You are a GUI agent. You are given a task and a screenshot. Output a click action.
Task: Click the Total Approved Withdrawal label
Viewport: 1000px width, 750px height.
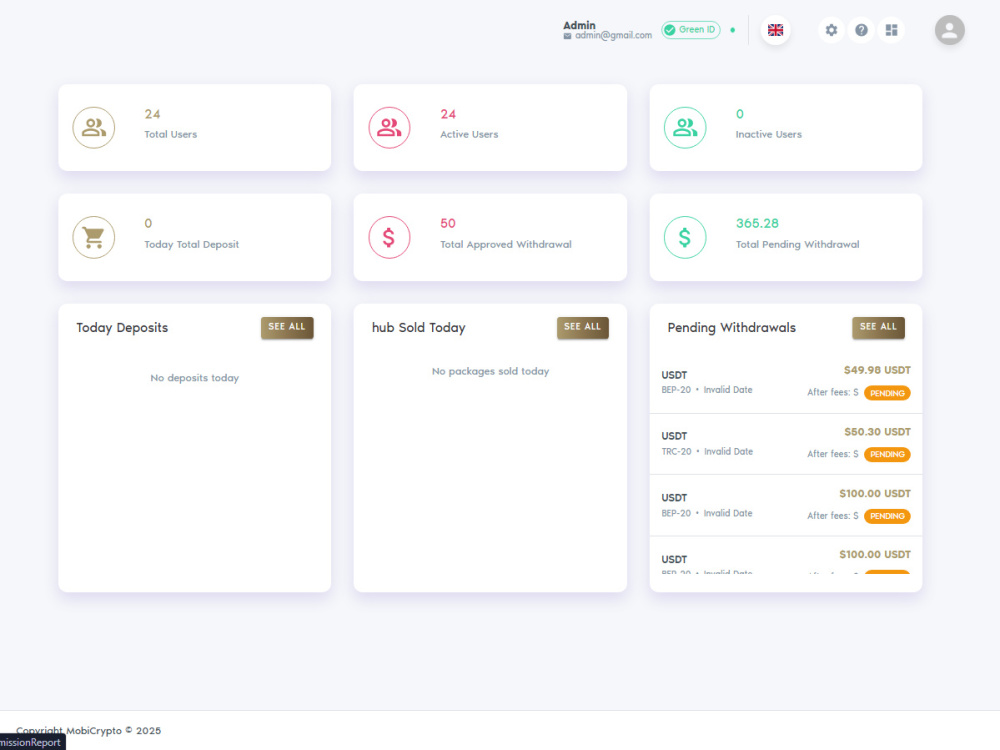506,244
